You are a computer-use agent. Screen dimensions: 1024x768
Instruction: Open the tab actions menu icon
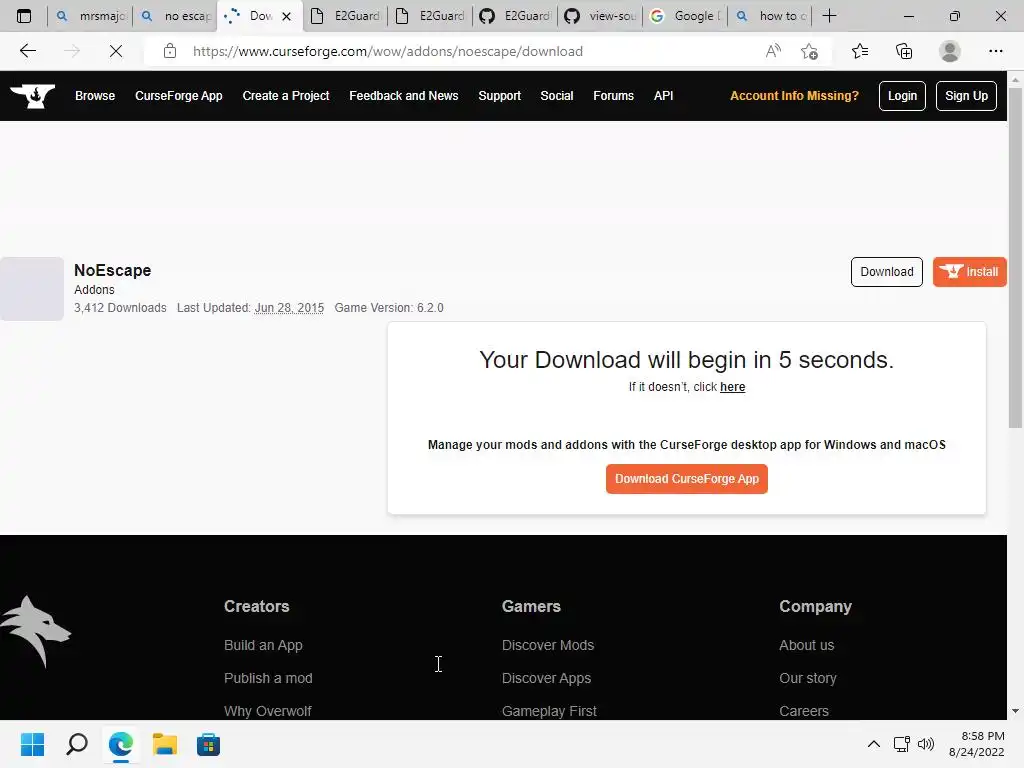(24, 16)
